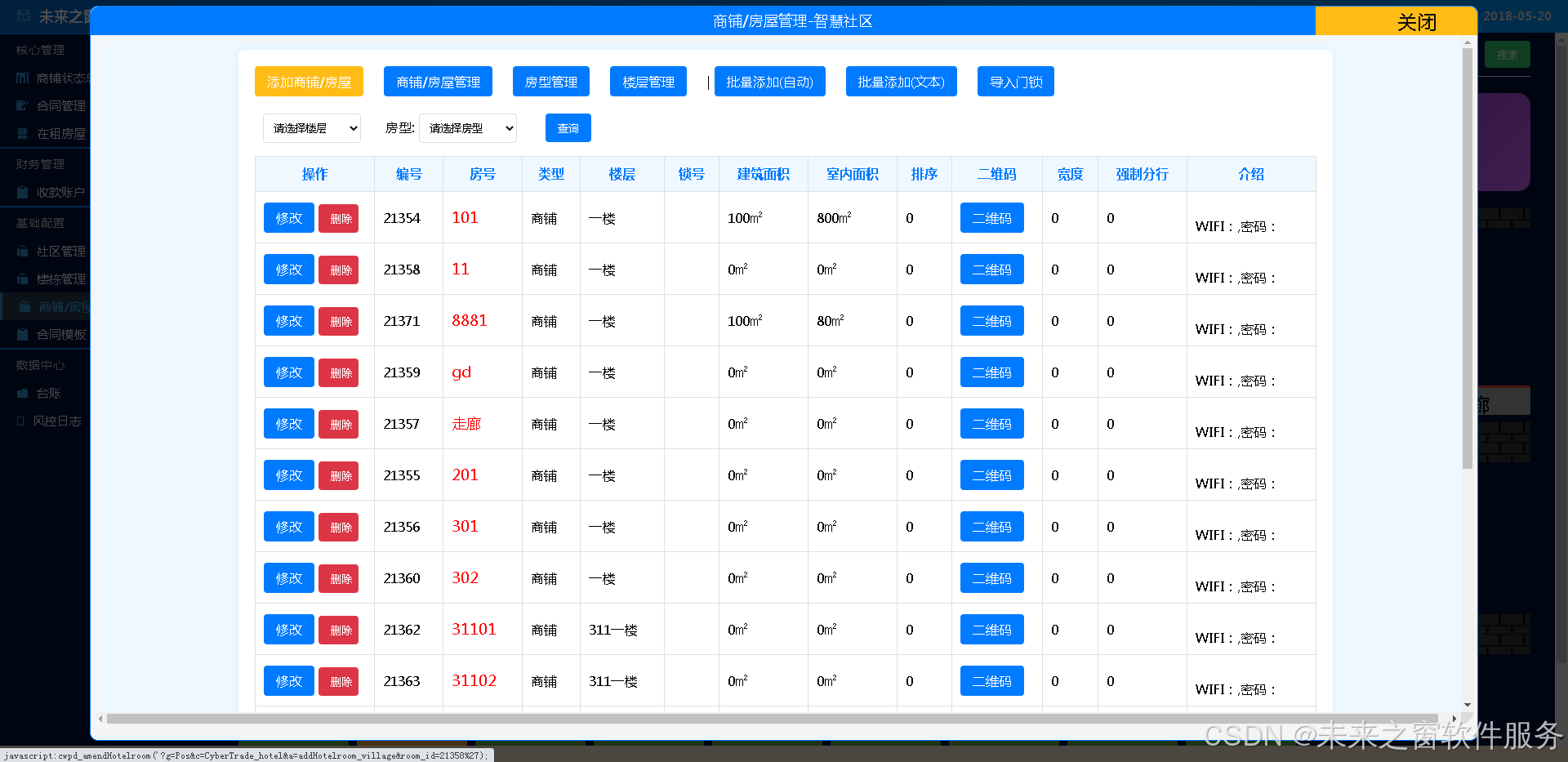The image size is (1568, 762).
Task: Open 二维码 for room gd
Action: point(991,372)
